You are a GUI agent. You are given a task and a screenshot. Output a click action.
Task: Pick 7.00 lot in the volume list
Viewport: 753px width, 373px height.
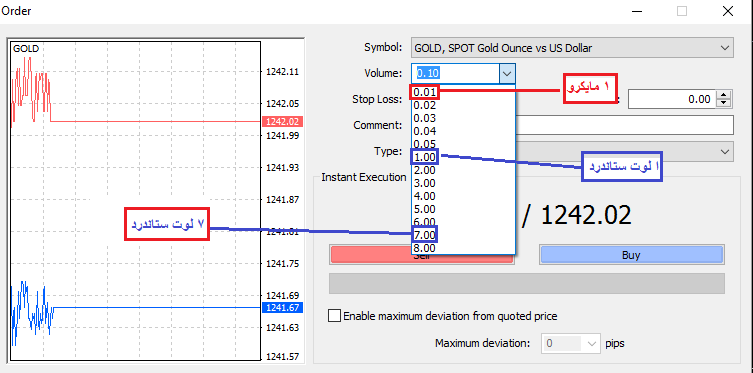425,235
